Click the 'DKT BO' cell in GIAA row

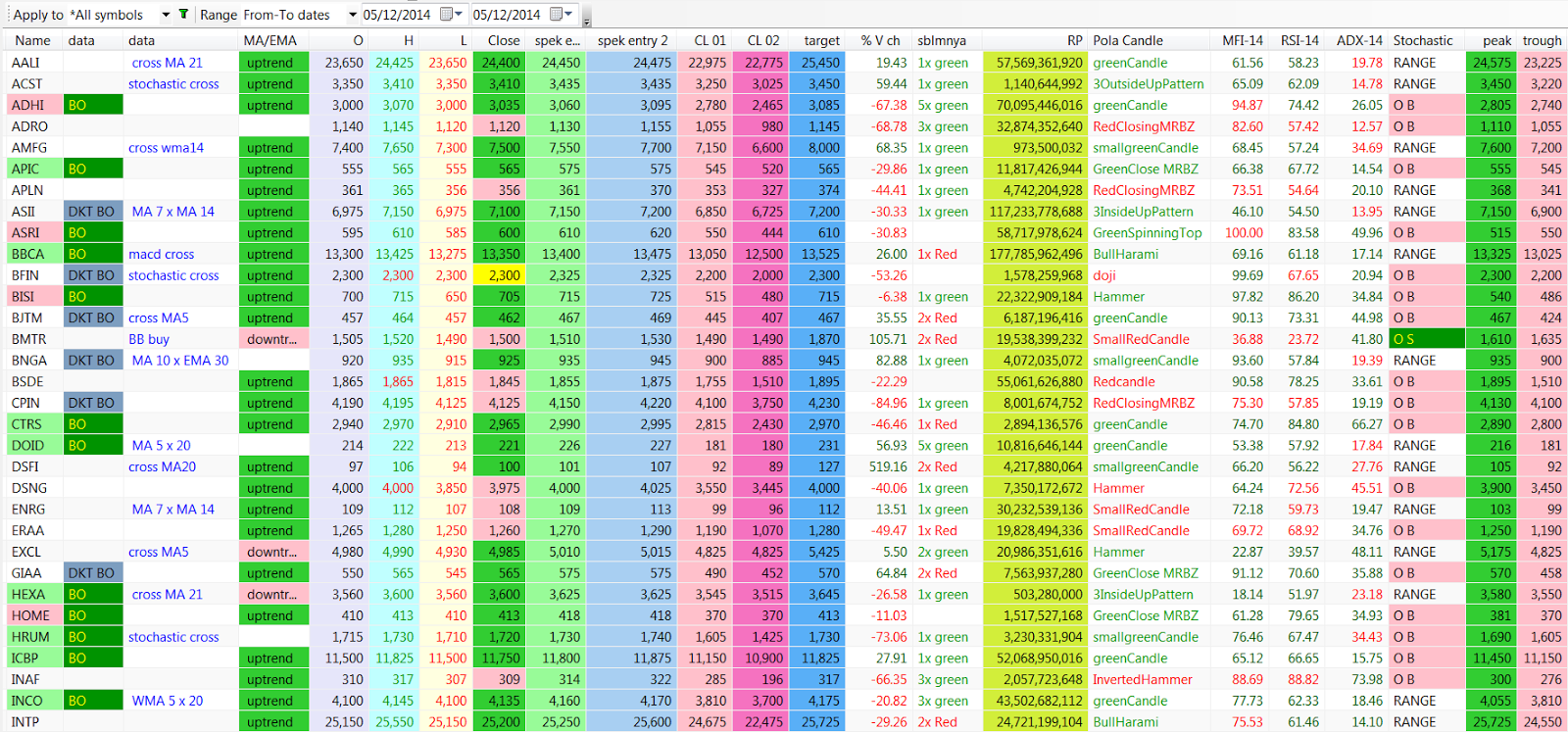tap(92, 572)
